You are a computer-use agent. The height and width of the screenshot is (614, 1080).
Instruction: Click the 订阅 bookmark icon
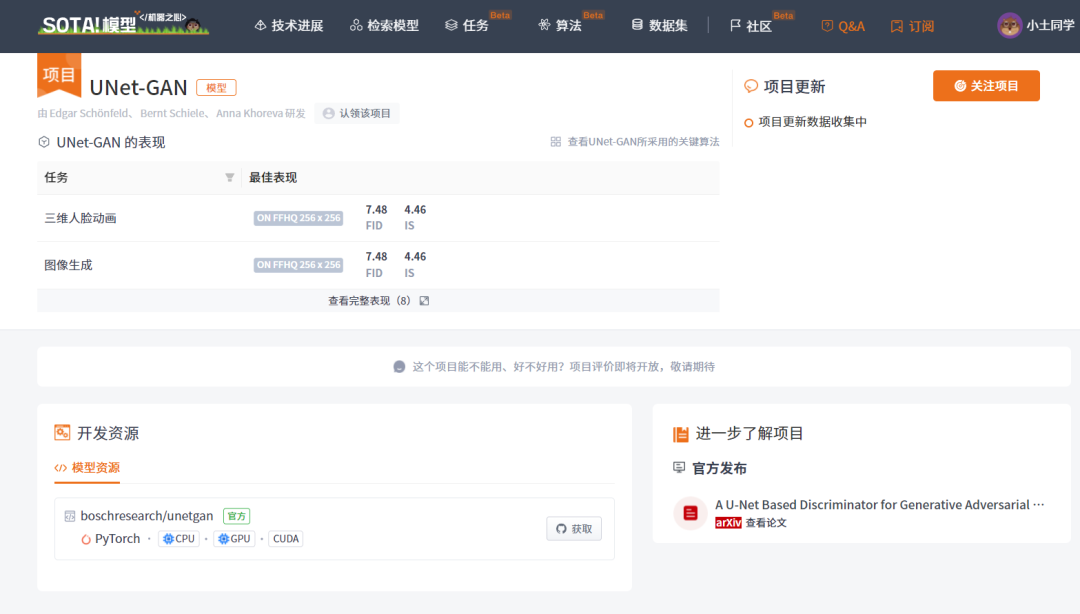pos(896,26)
